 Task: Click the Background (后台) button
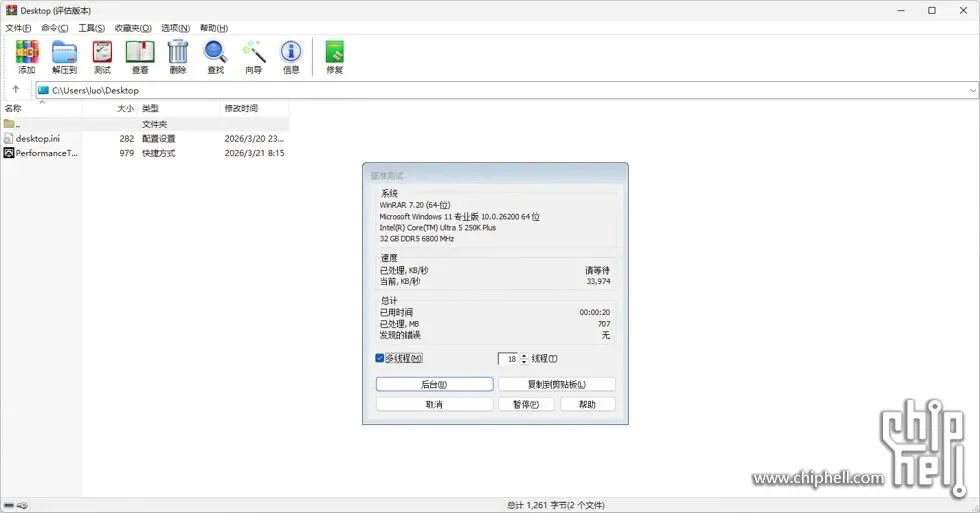[x=434, y=384]
